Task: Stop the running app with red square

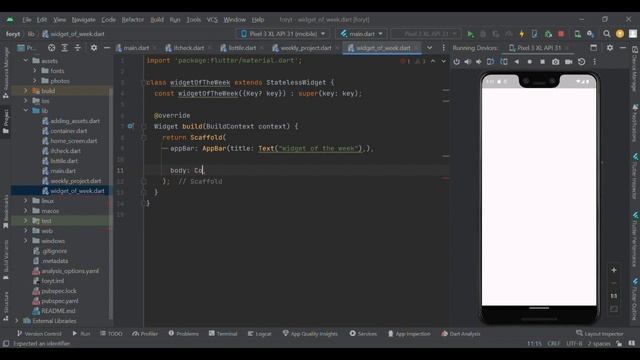Action: tap(561, 34)
